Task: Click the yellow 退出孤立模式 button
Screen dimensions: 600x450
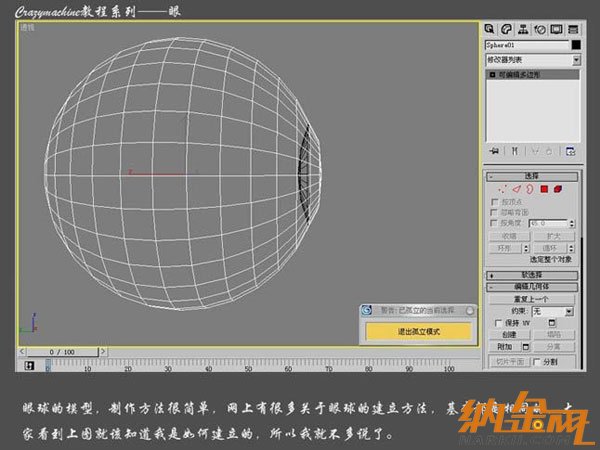Action: tap(417, 330)
